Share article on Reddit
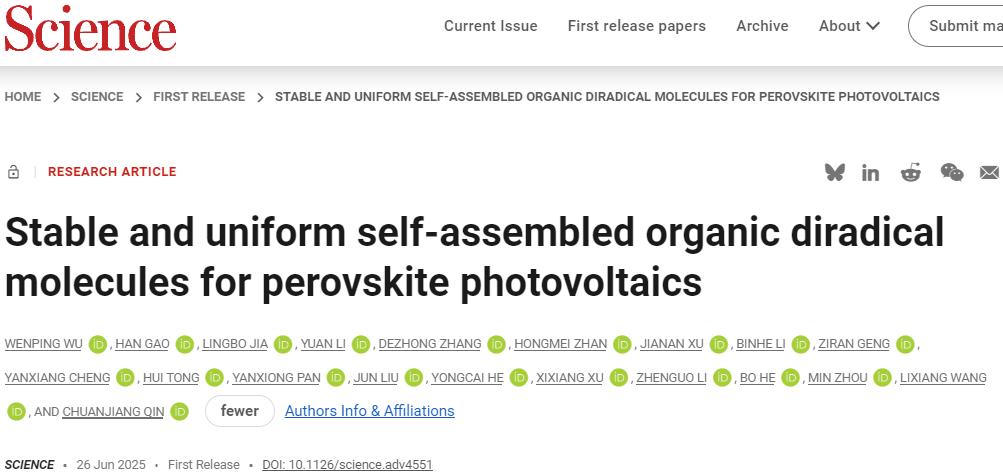Viewport: 1003px width, 475px height. point(911,172)
